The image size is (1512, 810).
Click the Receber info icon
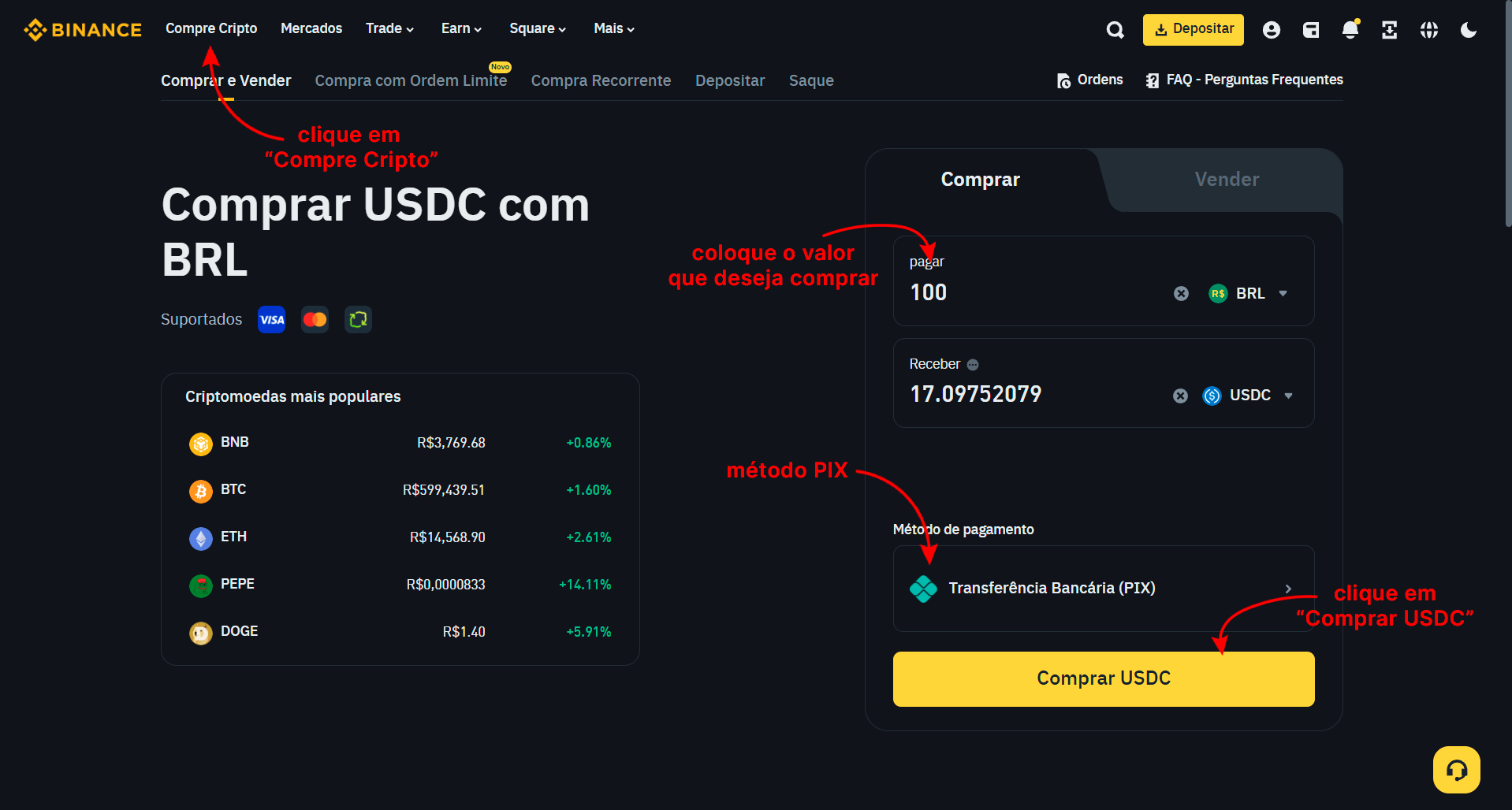tap(973, 365)
